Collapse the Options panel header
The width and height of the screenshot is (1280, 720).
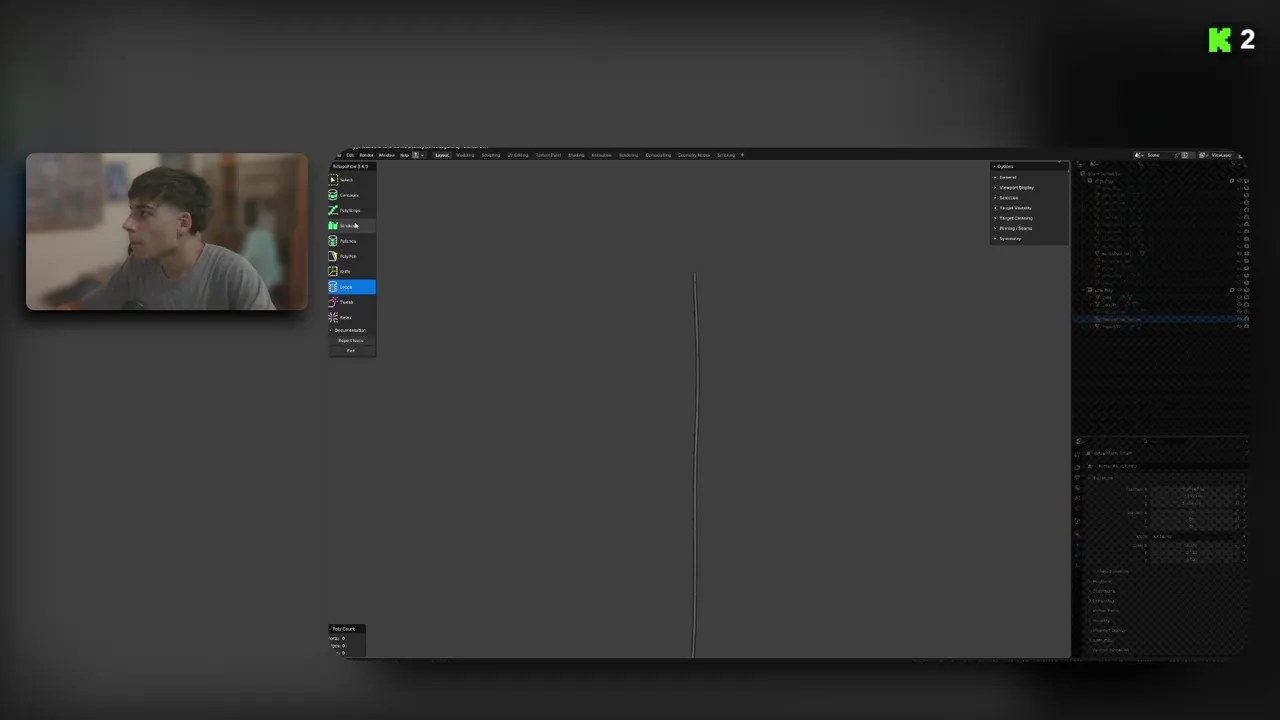pyautogui.click(x=1029, y=166)
